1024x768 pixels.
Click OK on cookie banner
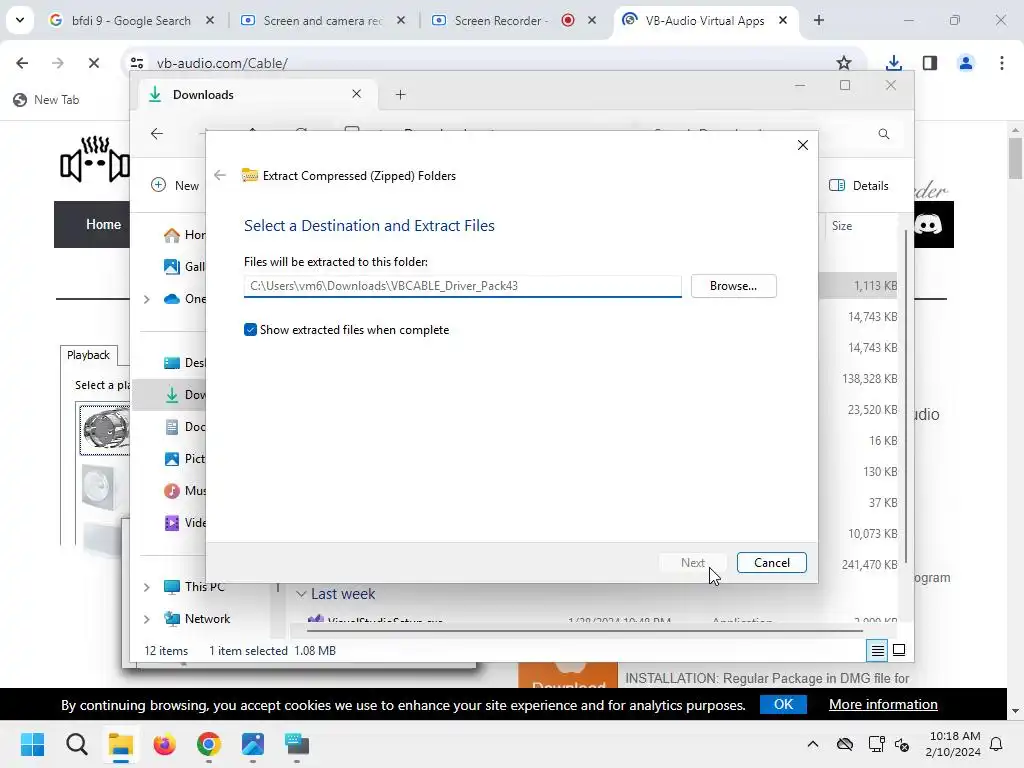tap(783, 705)
